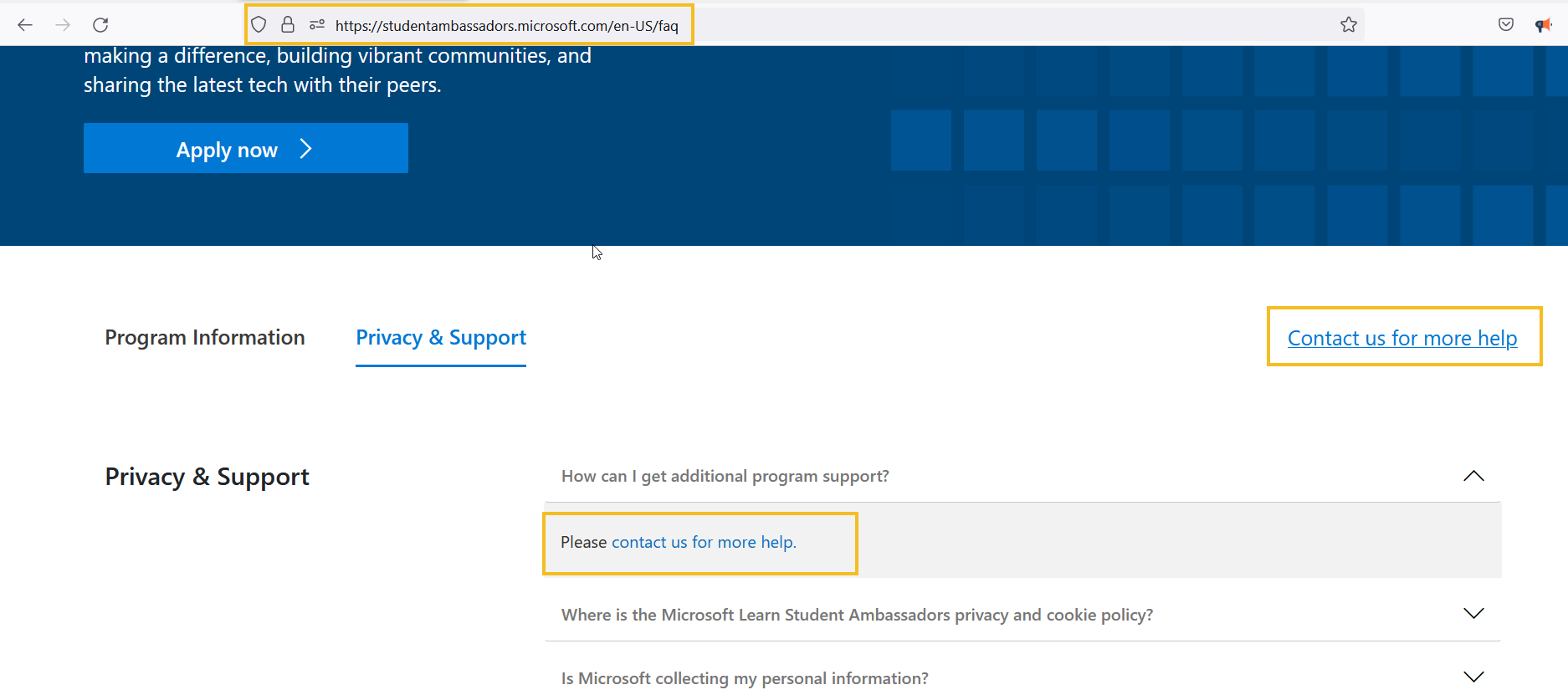
Task: Click the question about program support
Action: [x=725, y=476]
